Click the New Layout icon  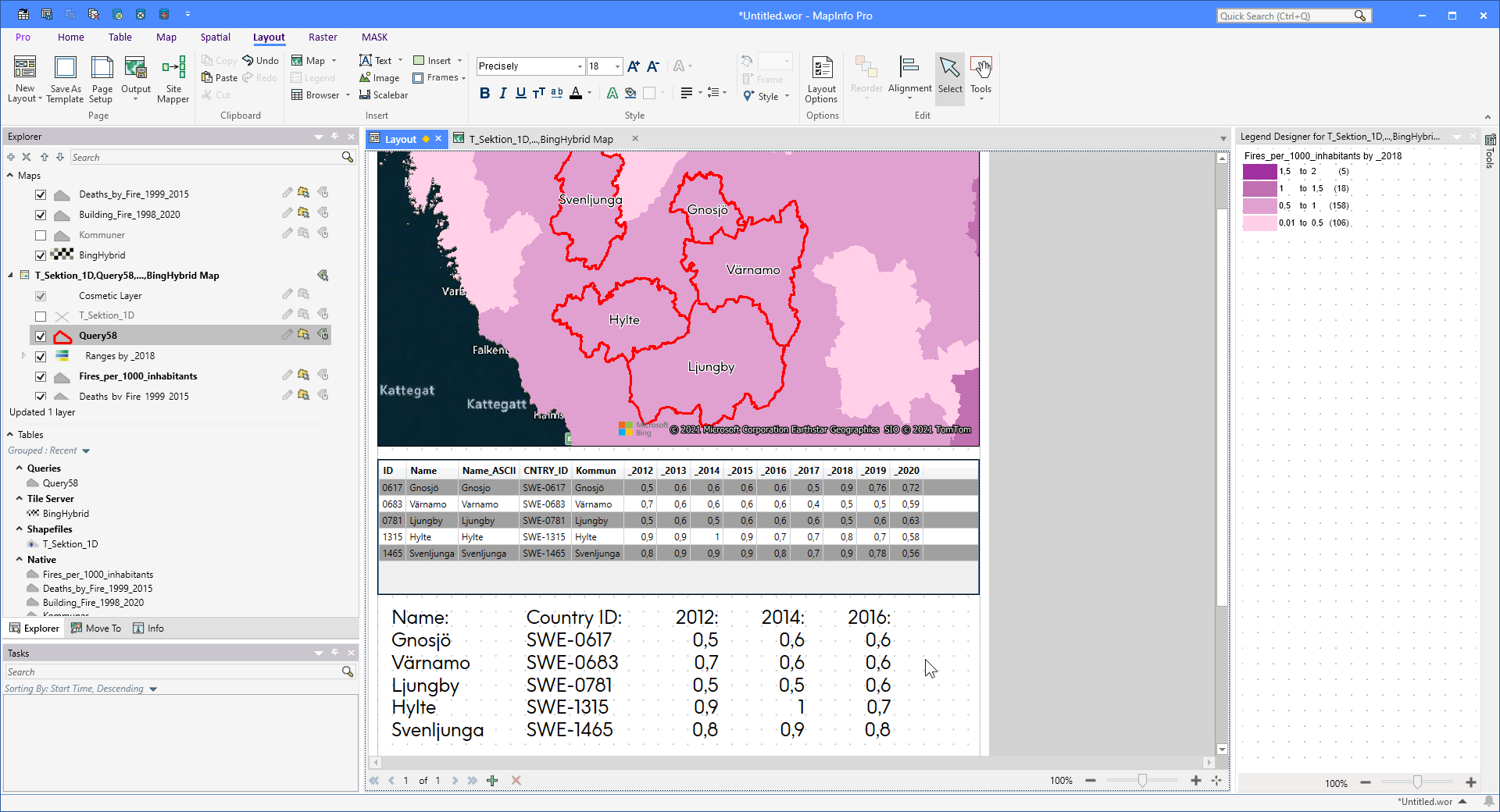coord(25,68)
